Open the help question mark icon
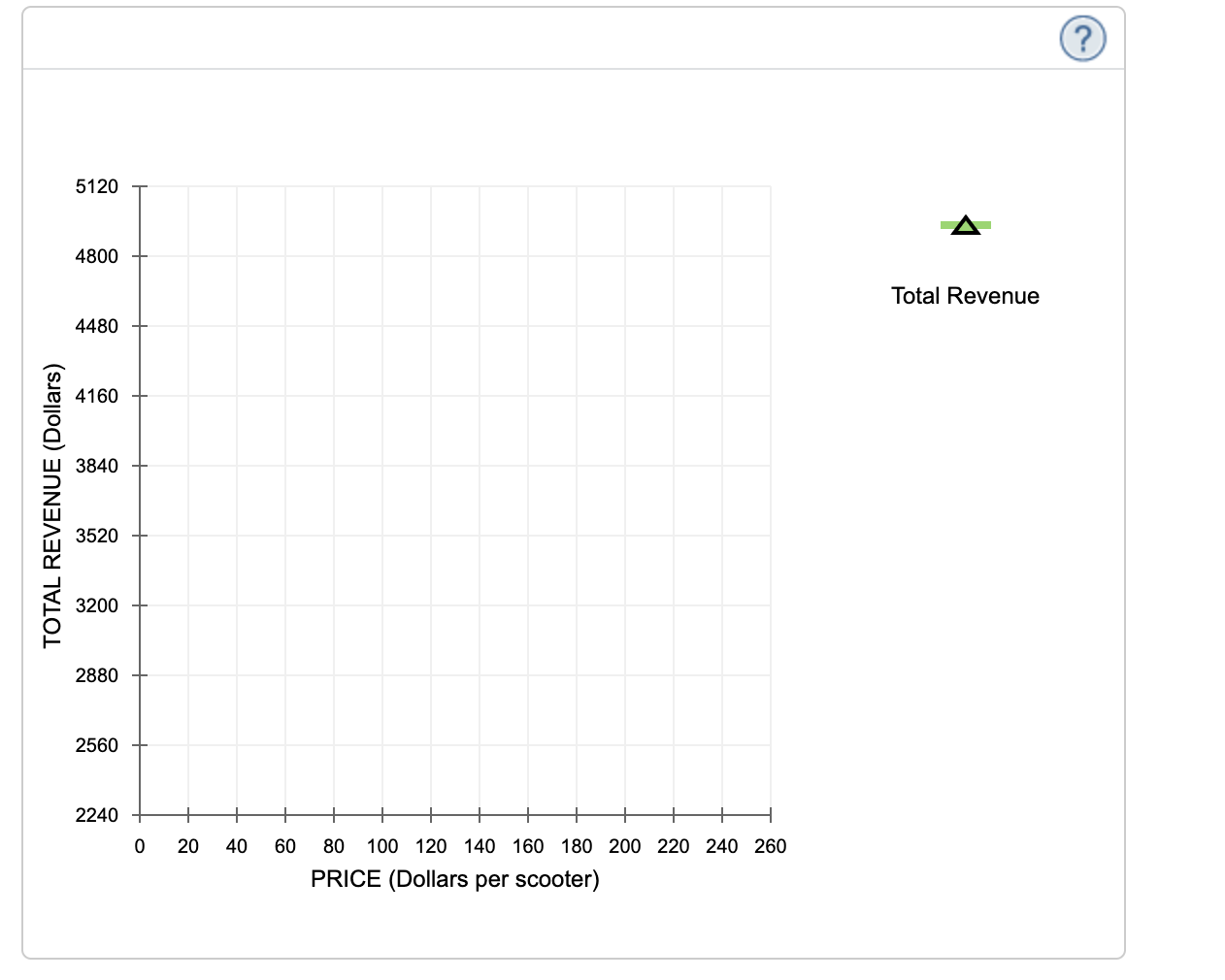This screenshot has width=1225, height=980. 1082,39
